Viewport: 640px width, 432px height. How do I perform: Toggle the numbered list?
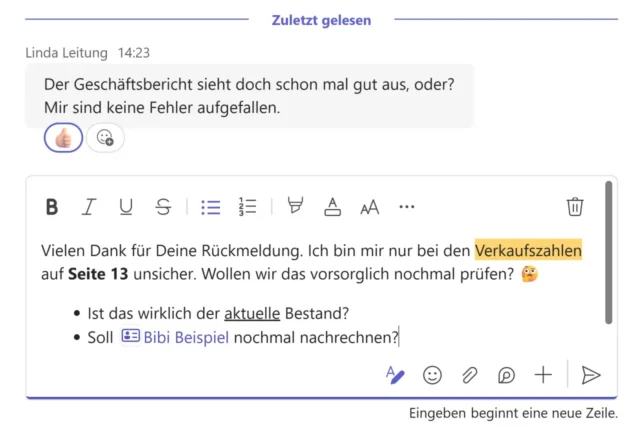click(247, 207)
